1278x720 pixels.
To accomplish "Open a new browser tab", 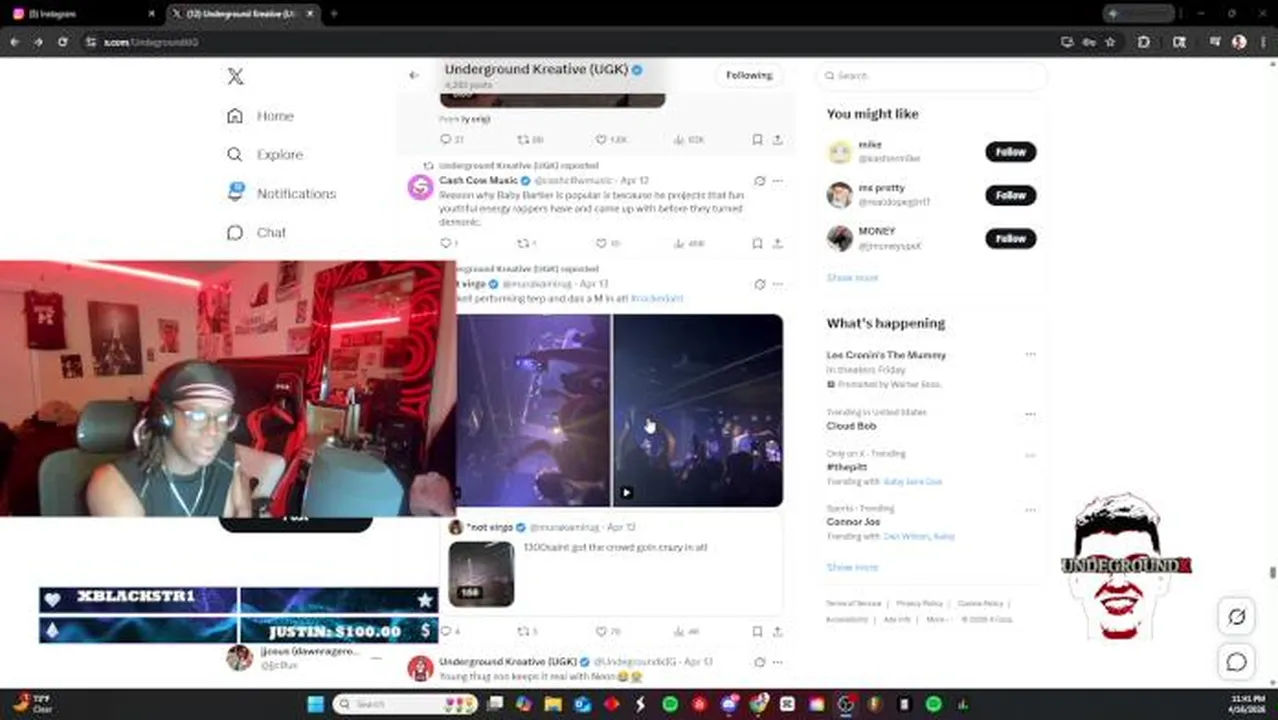I will pyautogui.click(x=334, y=14).
